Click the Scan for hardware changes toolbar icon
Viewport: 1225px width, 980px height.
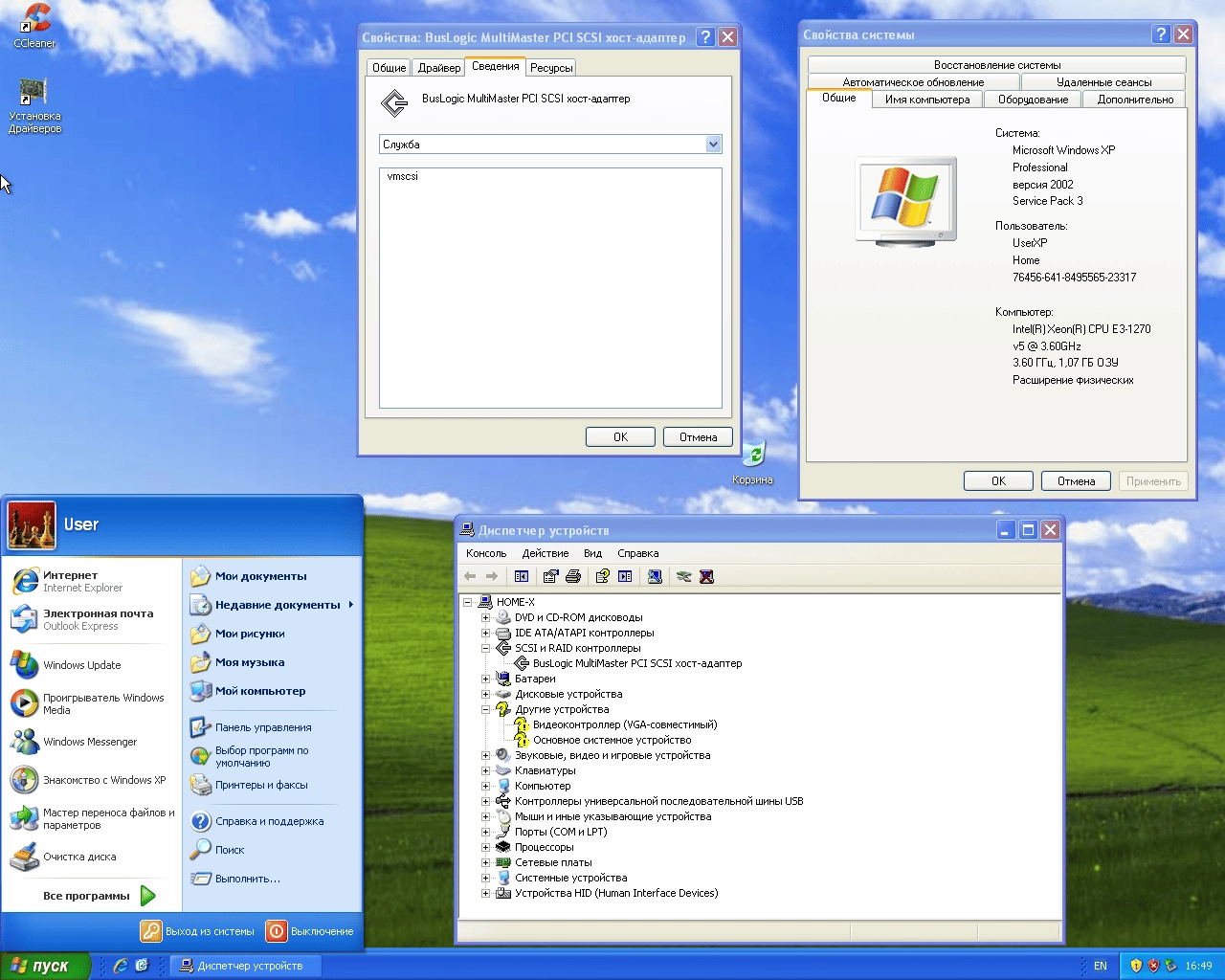pos(655,576)
